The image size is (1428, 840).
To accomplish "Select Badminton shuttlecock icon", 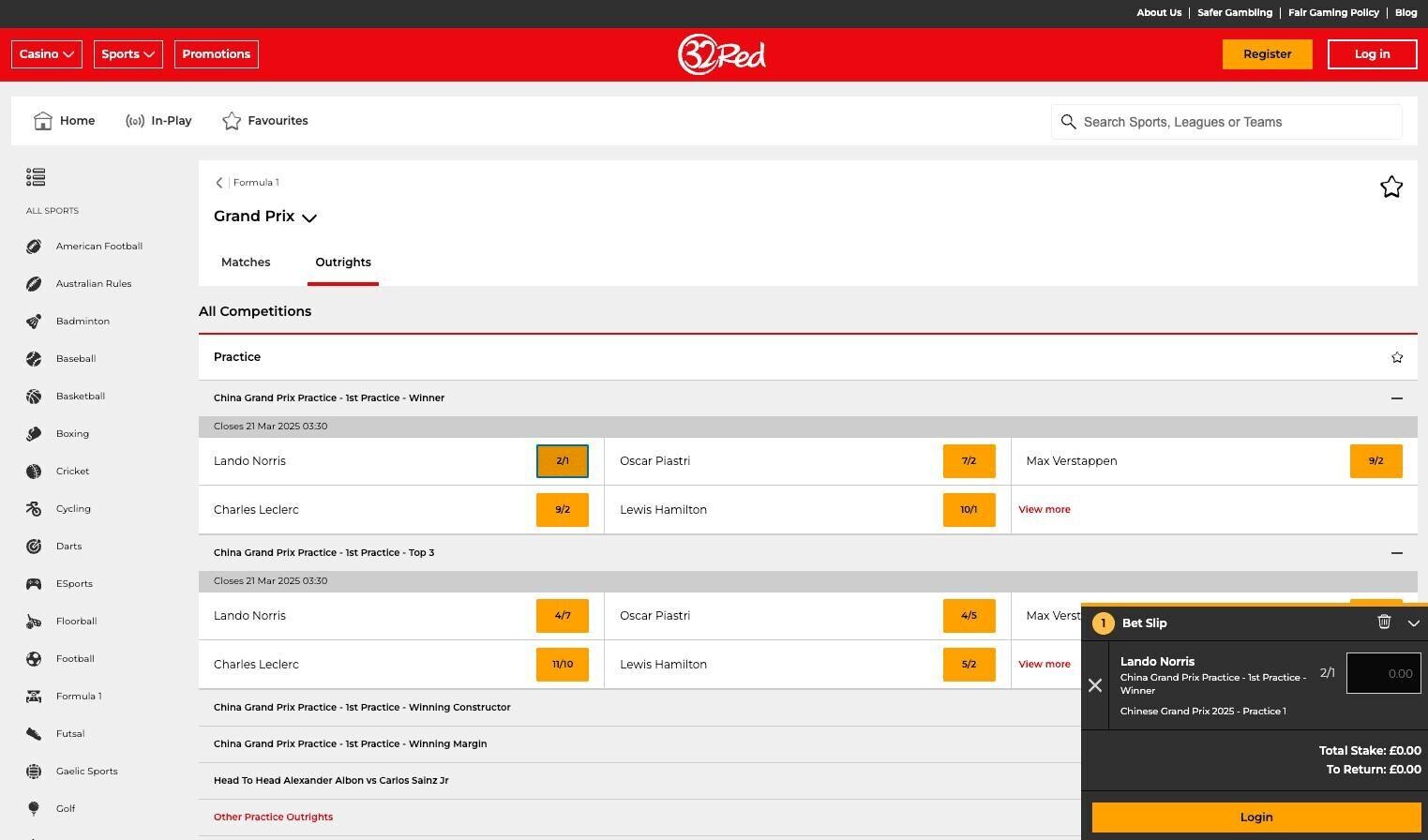I will tap(34, 322).
